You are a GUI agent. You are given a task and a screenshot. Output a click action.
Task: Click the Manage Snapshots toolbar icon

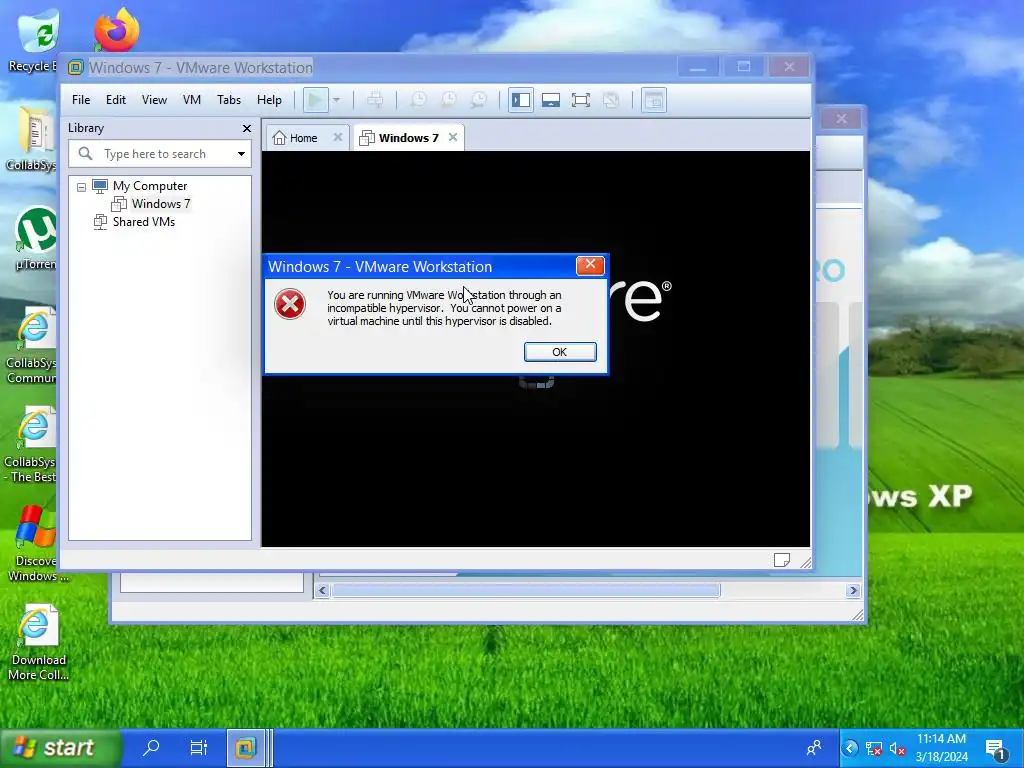[479, 100]
